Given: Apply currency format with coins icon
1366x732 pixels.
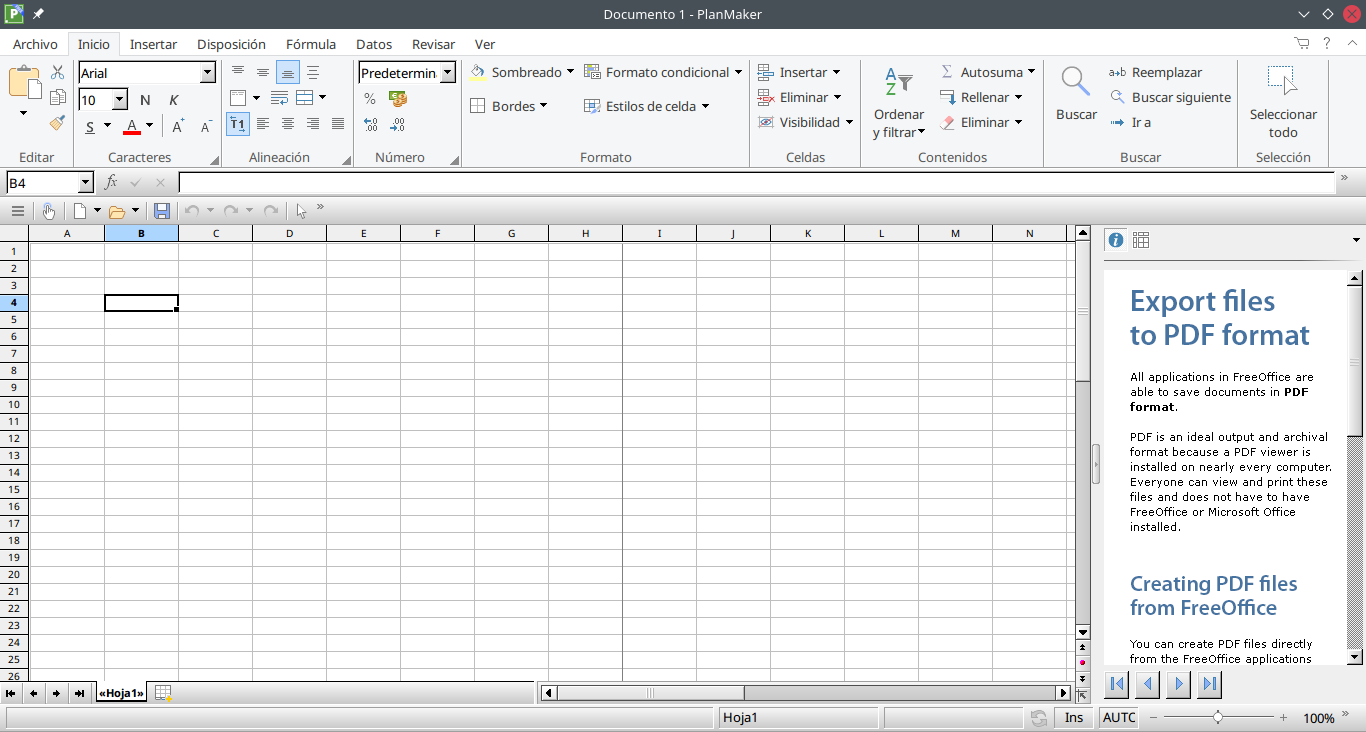Looking at the screenshot, I should click(x=398, y=98).
